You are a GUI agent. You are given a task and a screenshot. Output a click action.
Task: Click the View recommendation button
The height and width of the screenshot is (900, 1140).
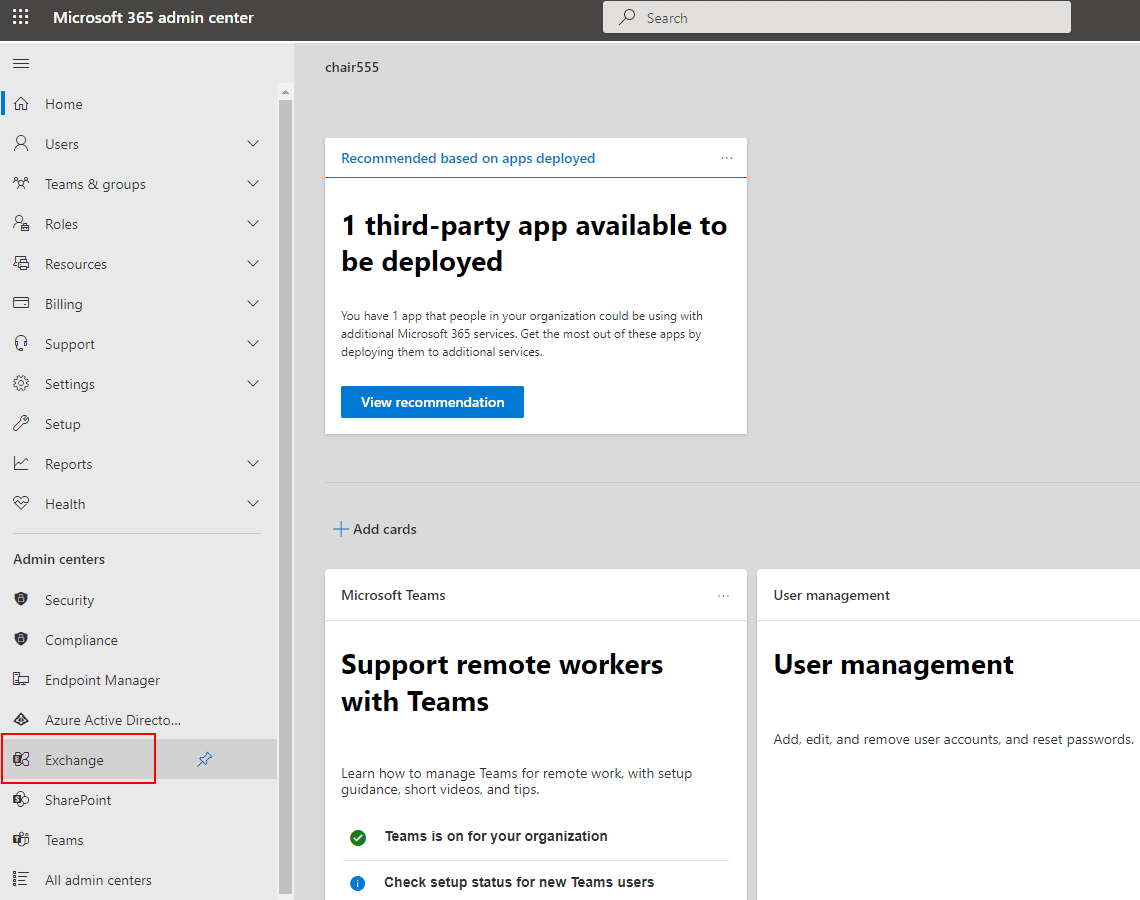(432, 402)
